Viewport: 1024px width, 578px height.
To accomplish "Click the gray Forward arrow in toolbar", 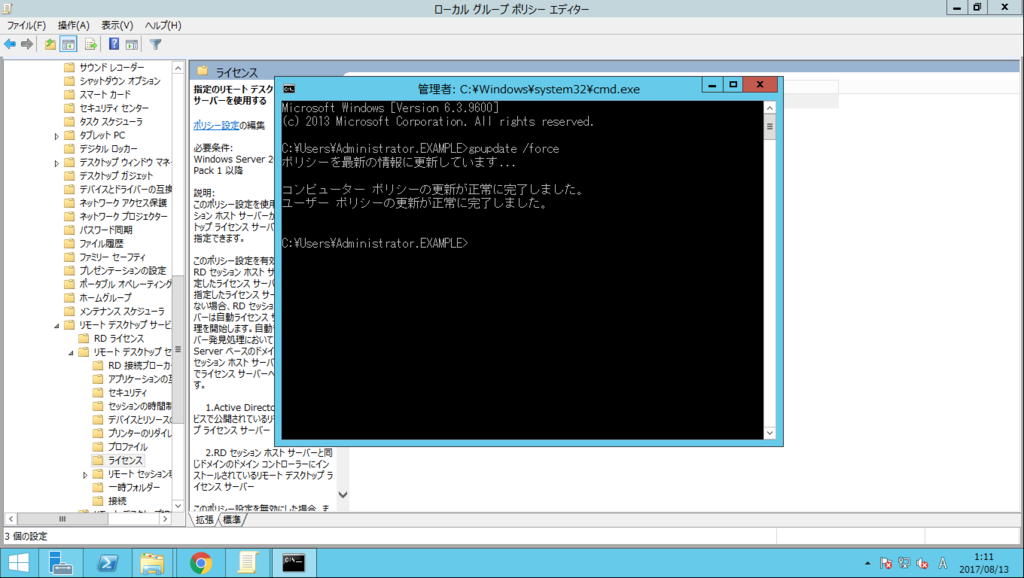I will click(27, 44).
